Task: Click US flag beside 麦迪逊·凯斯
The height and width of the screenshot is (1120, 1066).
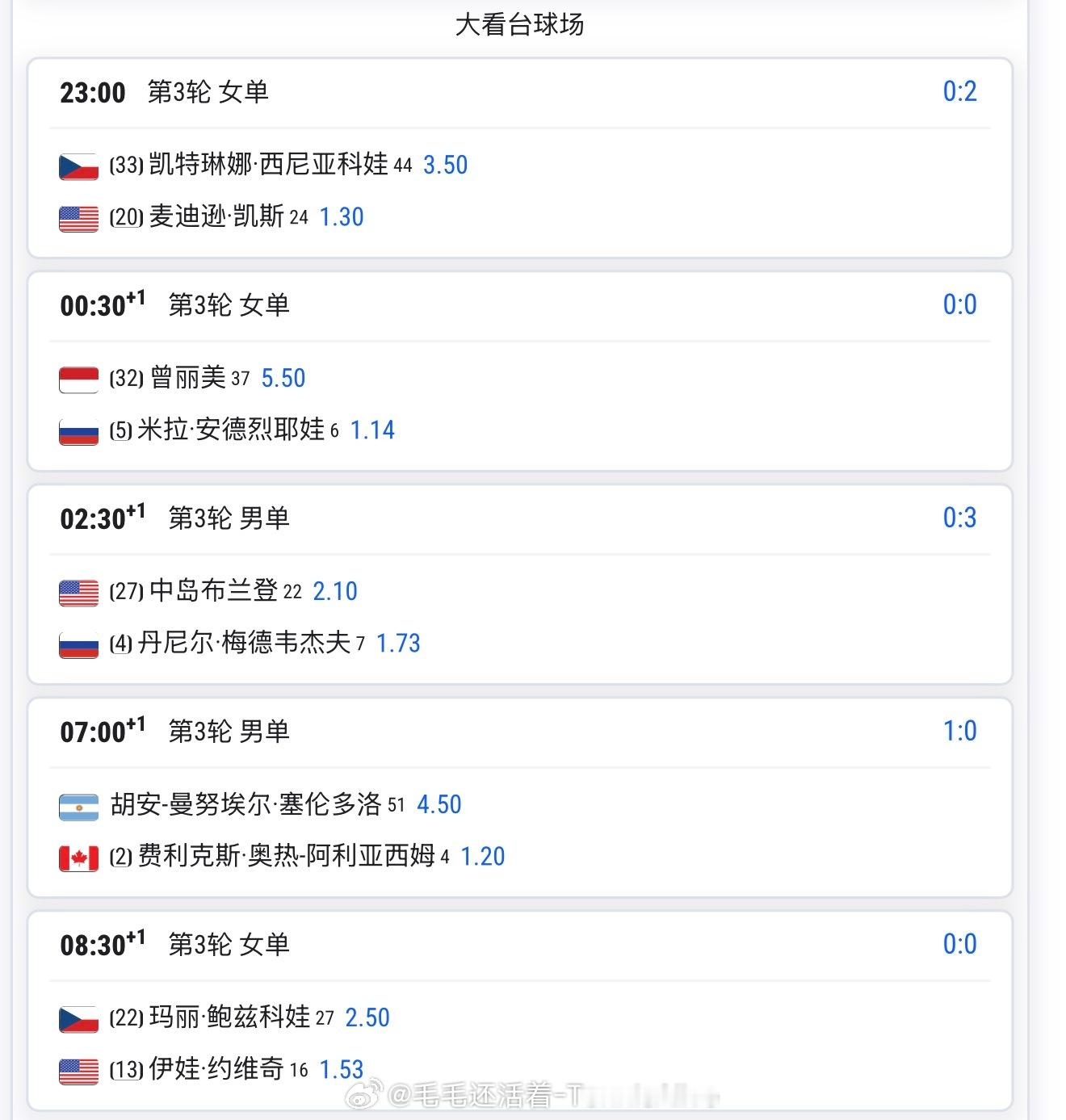Action: [x=78, y=218]
